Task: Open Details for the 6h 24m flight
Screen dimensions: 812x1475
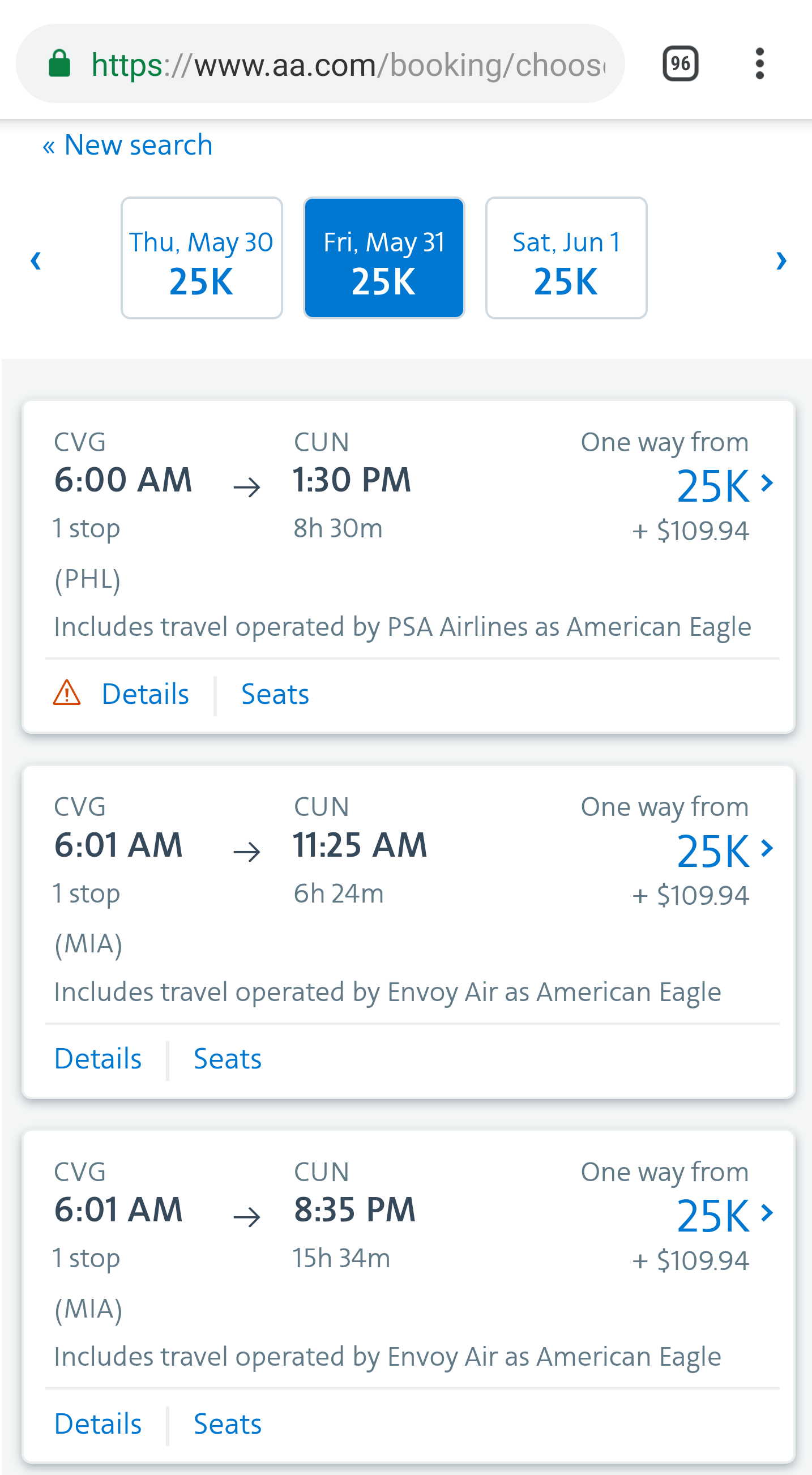Action: pos(98,1059)
